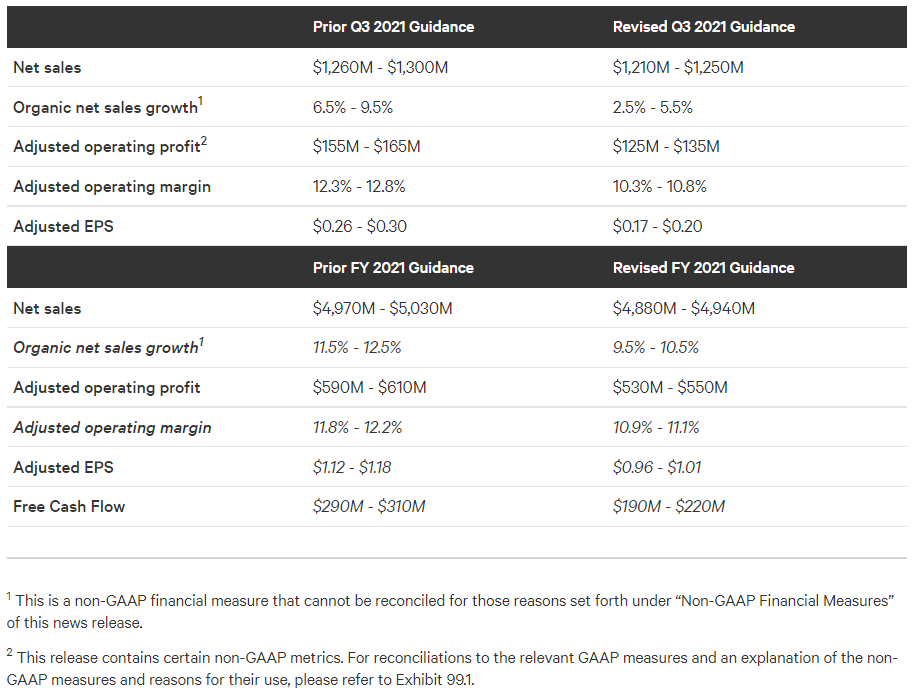Click the prior FY net sales $4,970M - $5,030M
This screenshot has height=697, width=922.
[x=382, y=308]
